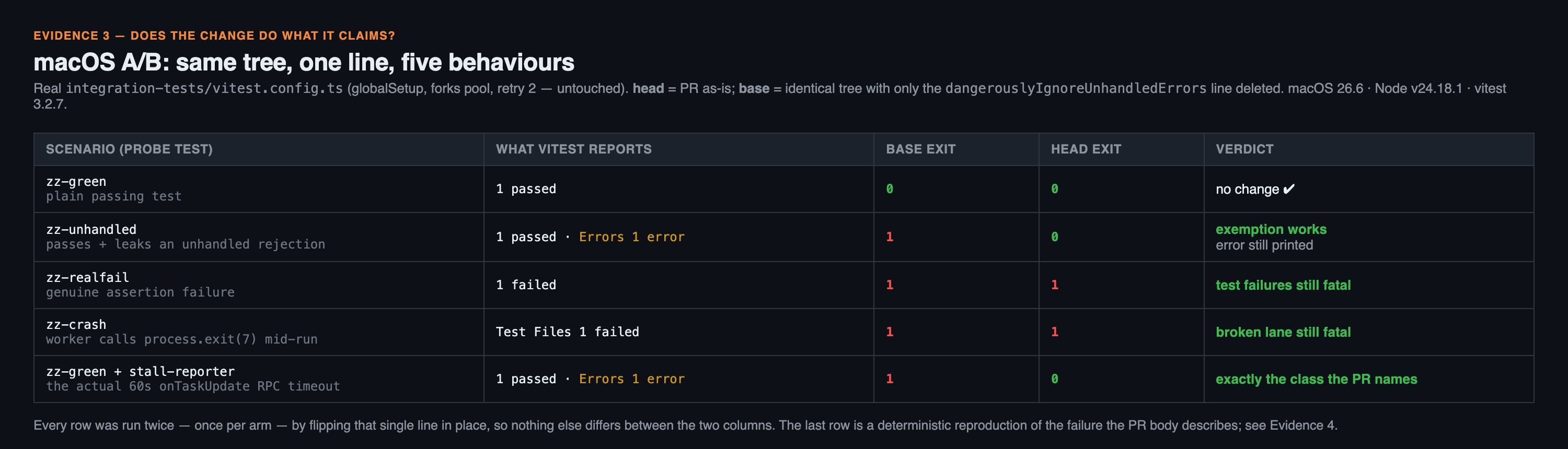The width and height of the screenshot is (1568, 449).
Task: Click the 'no change' checkmark verdict
Action: coord(1255,189)
